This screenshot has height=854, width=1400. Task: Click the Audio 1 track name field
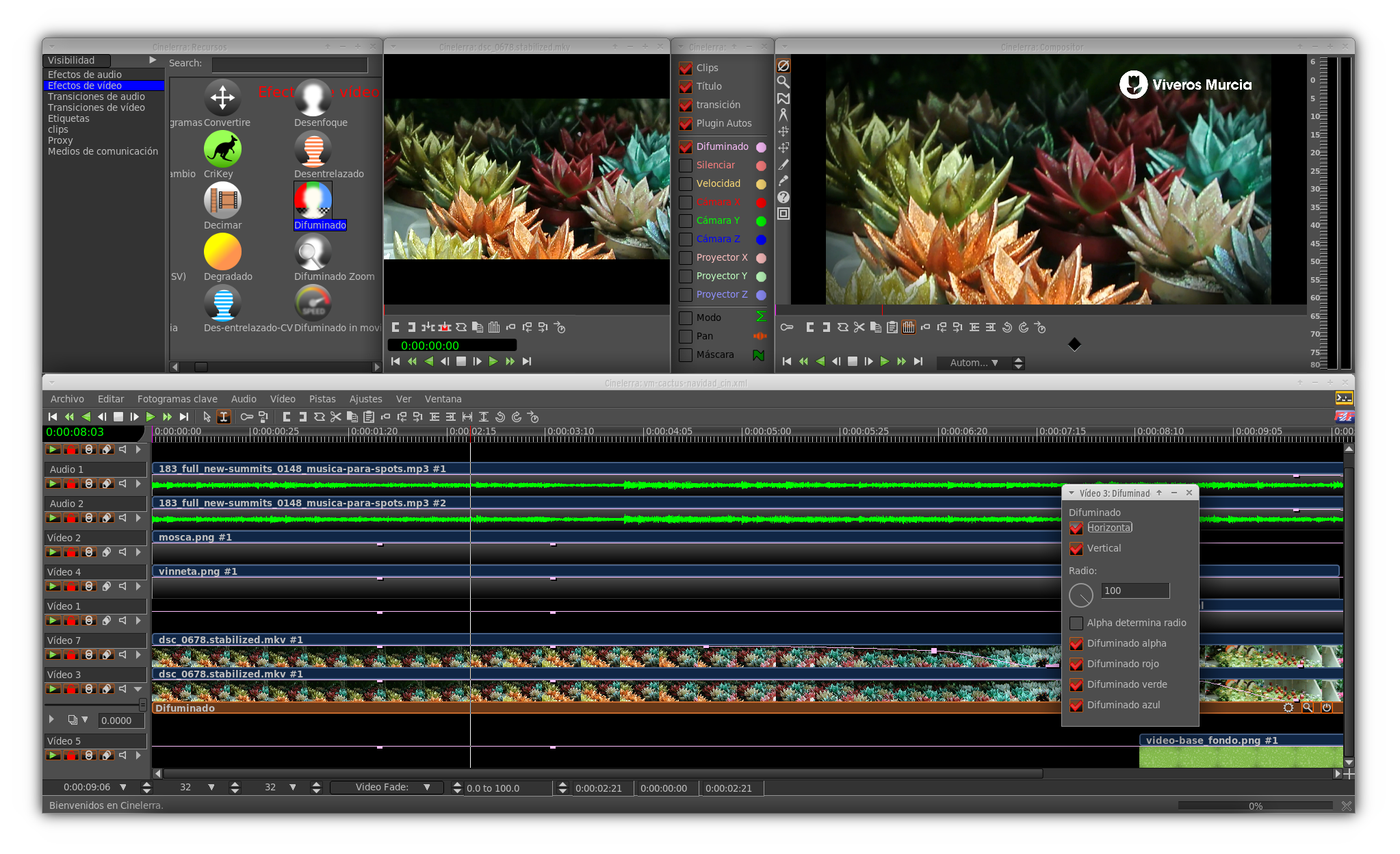95,469
